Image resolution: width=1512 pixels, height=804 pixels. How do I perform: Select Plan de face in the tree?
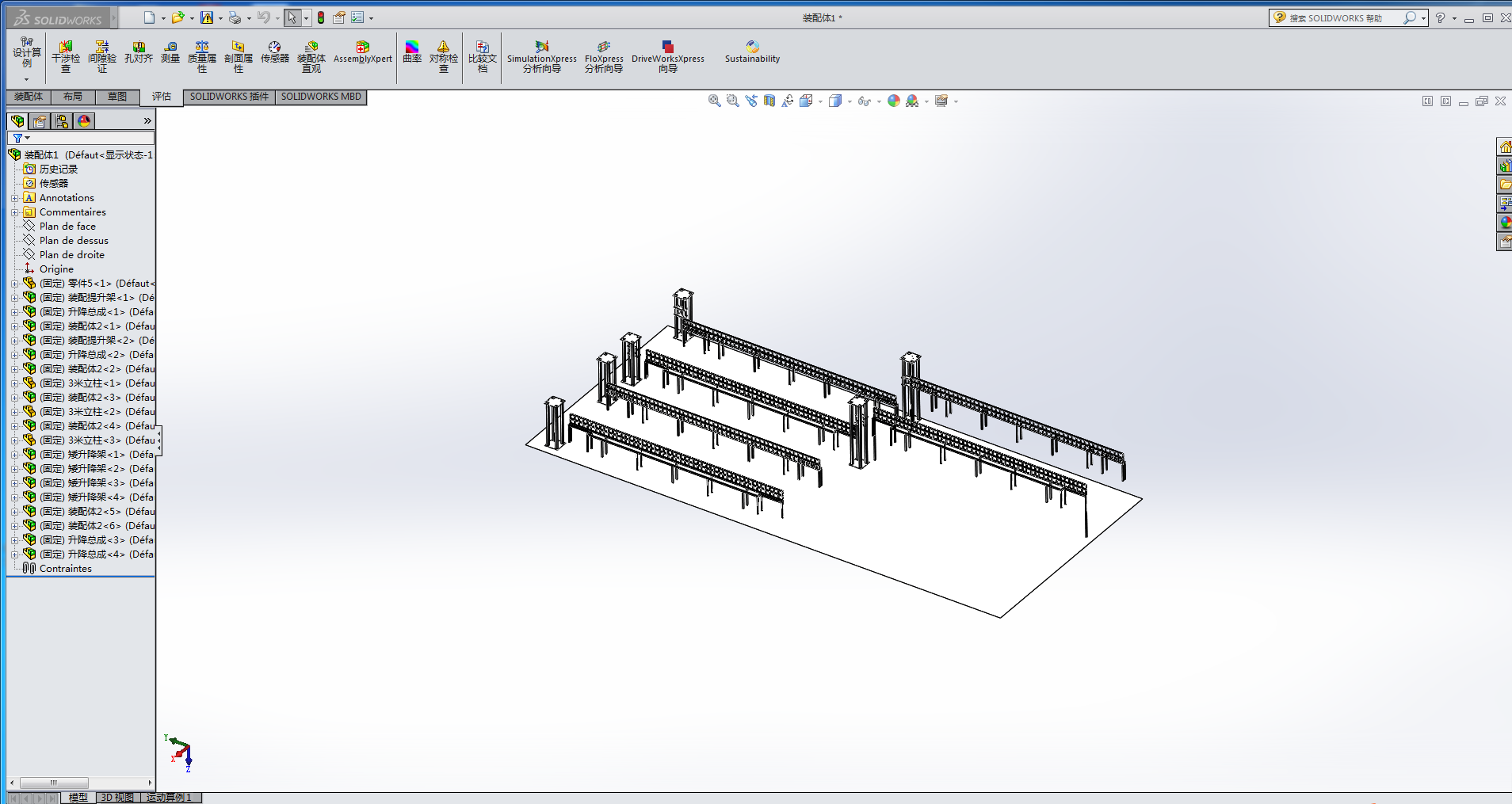pyautogui.click(x=67, y=227)
